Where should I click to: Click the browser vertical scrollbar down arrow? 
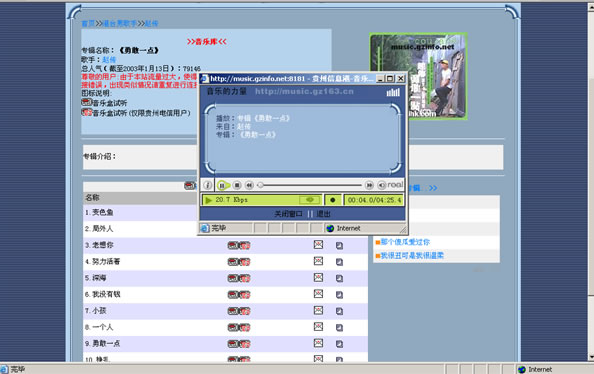coord(591,357)
